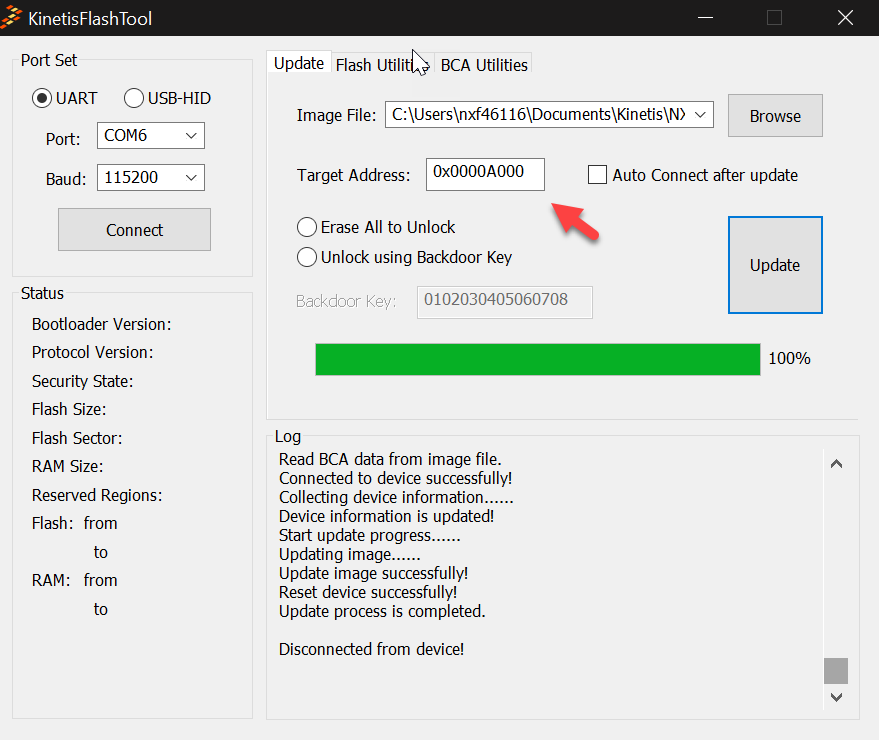
Task: Expand the Image File path dropdown
Action: pos(700,115)
